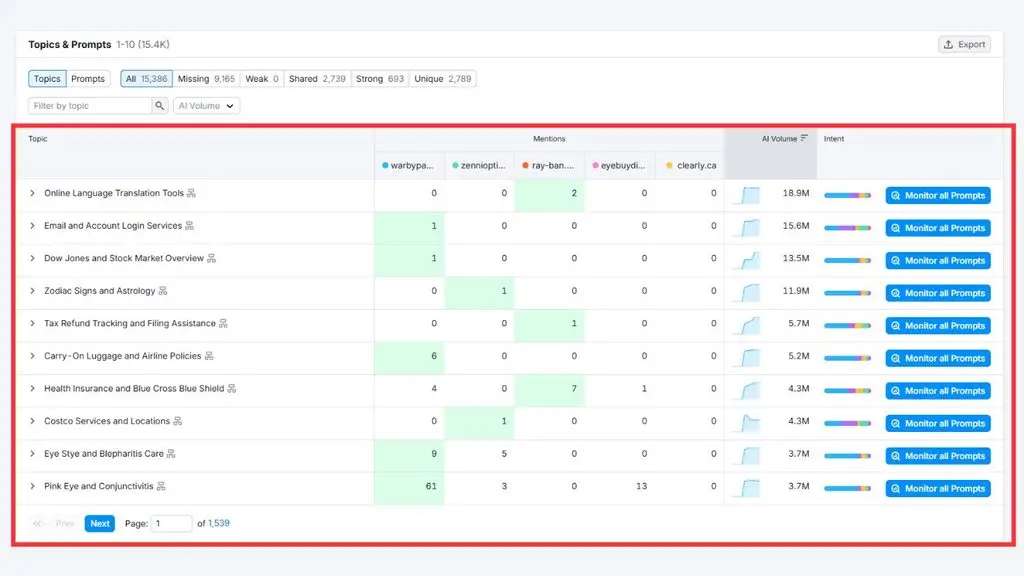
Task: Open the trend chart for Dow Jones and Stock Market Overview
Action: [x=747, y=260]
